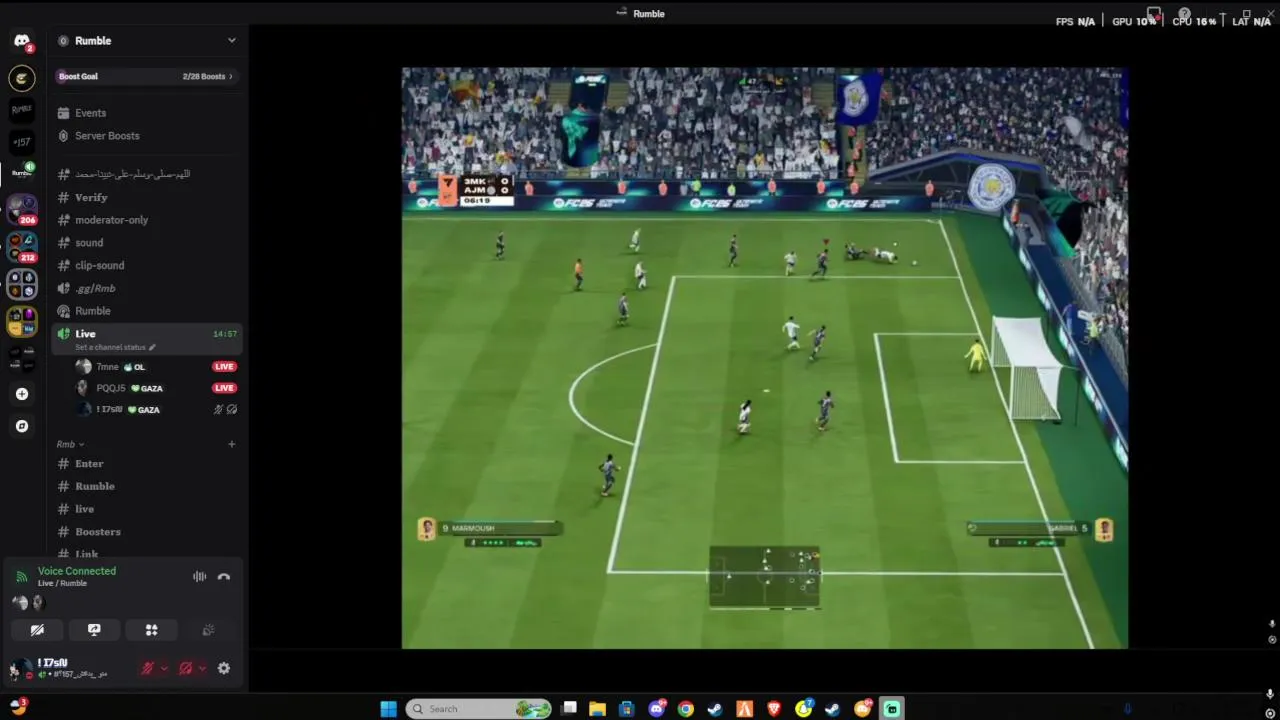The height and width of the screenshot is (720, 1280).
Task: Click the Voice Connected status text
Action: (x=77, y=571)
